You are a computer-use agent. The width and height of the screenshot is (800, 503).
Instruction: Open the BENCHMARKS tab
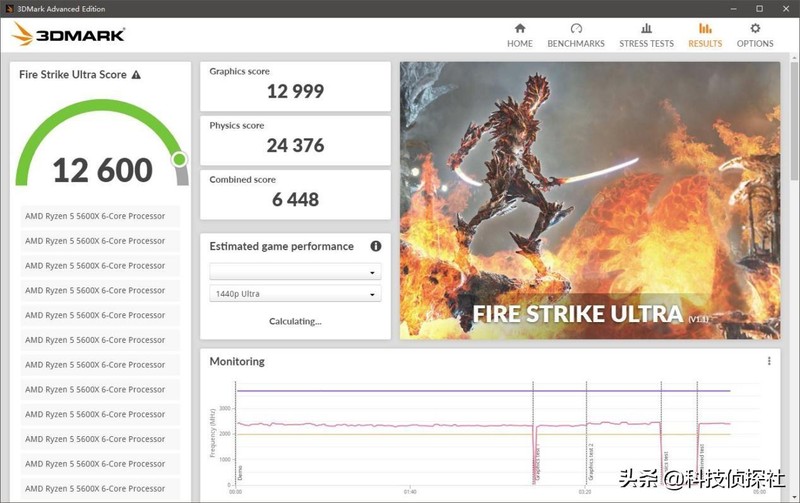coord(576,35)
